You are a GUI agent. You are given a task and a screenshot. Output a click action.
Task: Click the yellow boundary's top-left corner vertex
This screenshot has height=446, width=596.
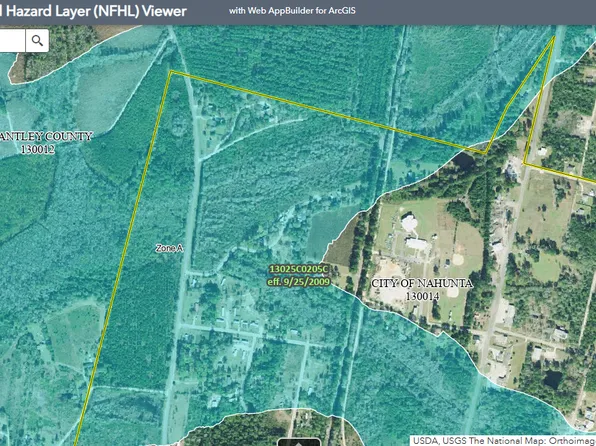[171, 71]
